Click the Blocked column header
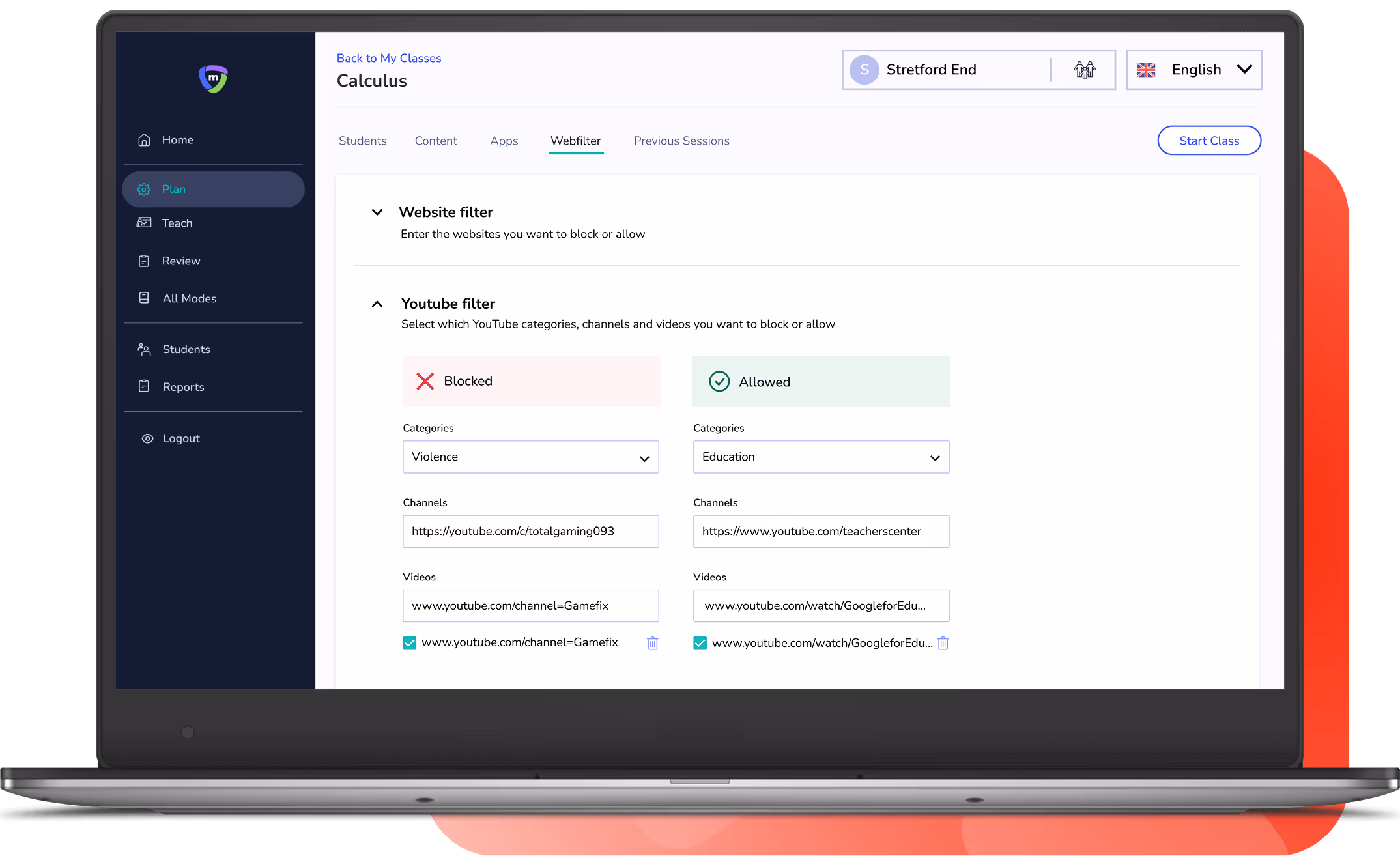Viewport: 1400px width, 856px height. 532,381
